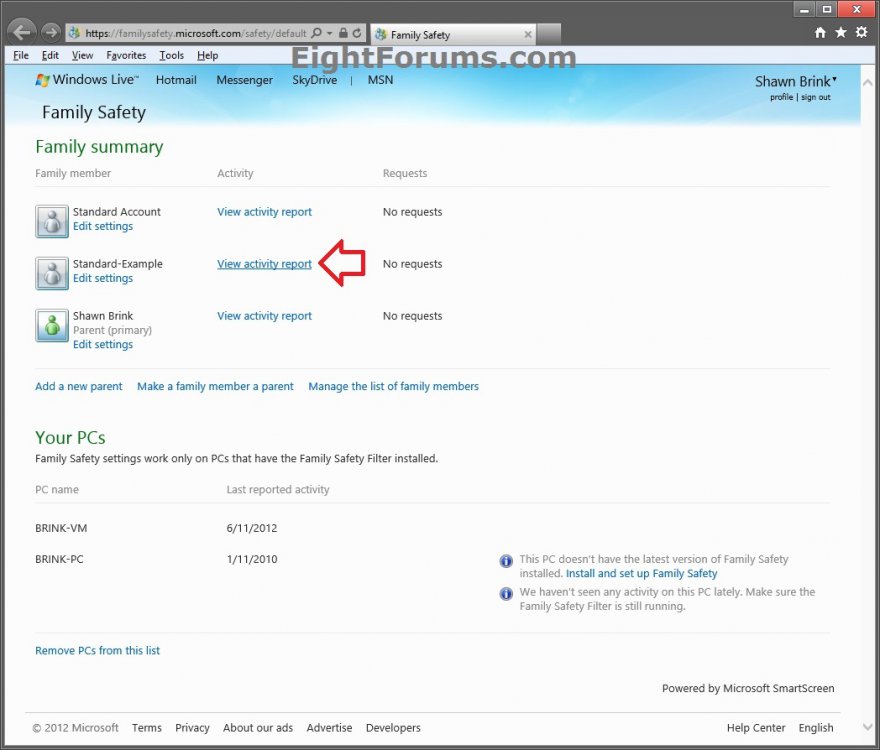Open the SkyDrive link in header
Image resolution: width=880 pixels, height=750 pixels.
pos(314,80)
